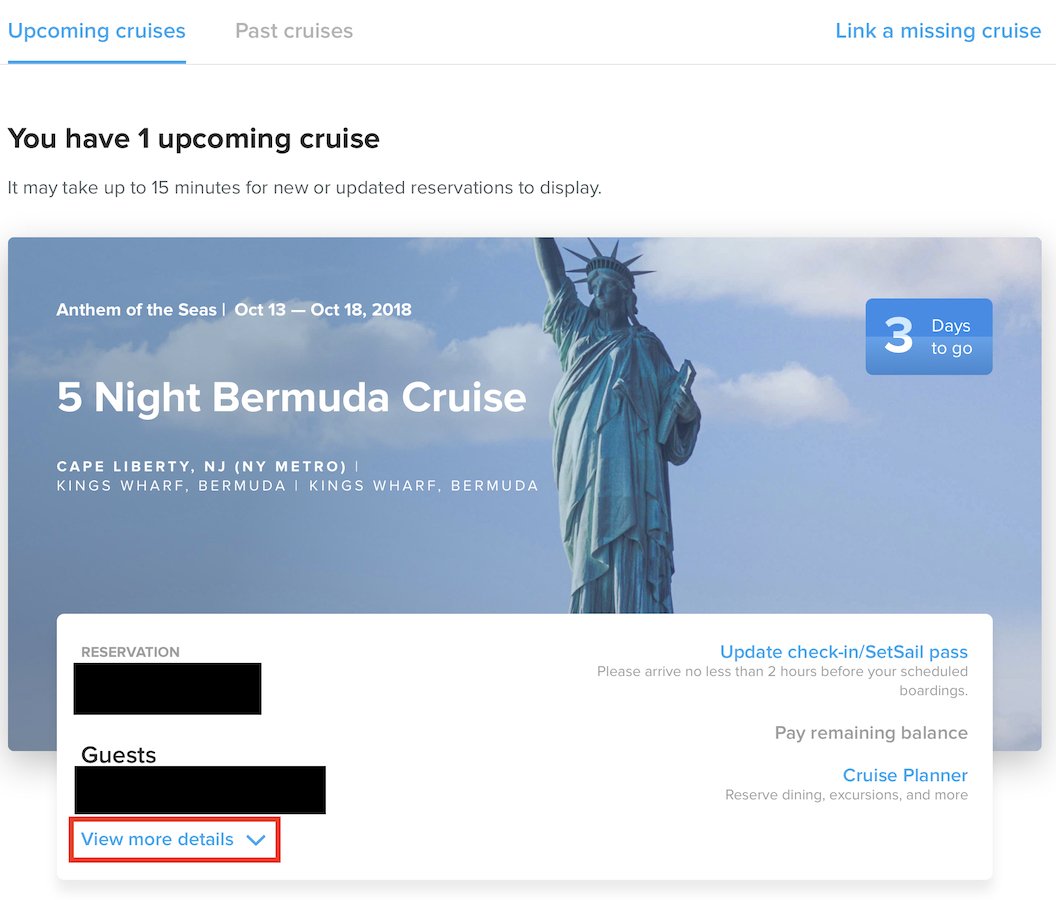Screen dimensions: 1056x900
Task: Click the Guests heading
Action: tap(119, 755)
